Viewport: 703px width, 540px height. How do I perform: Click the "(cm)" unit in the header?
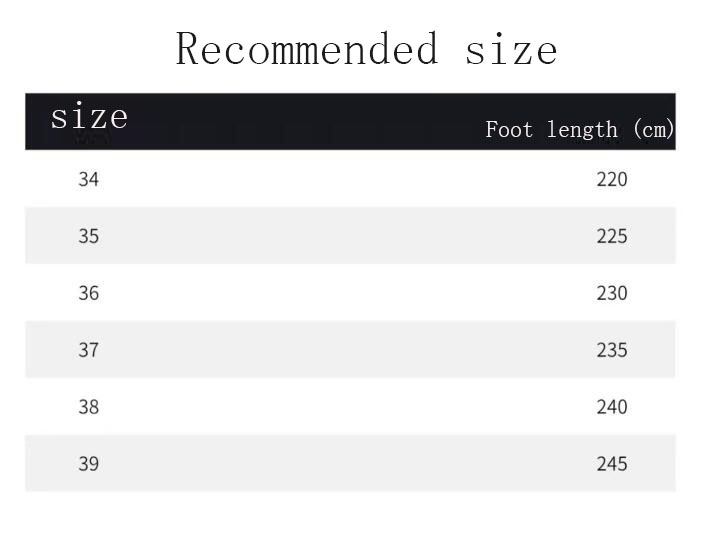pos(653,129)
